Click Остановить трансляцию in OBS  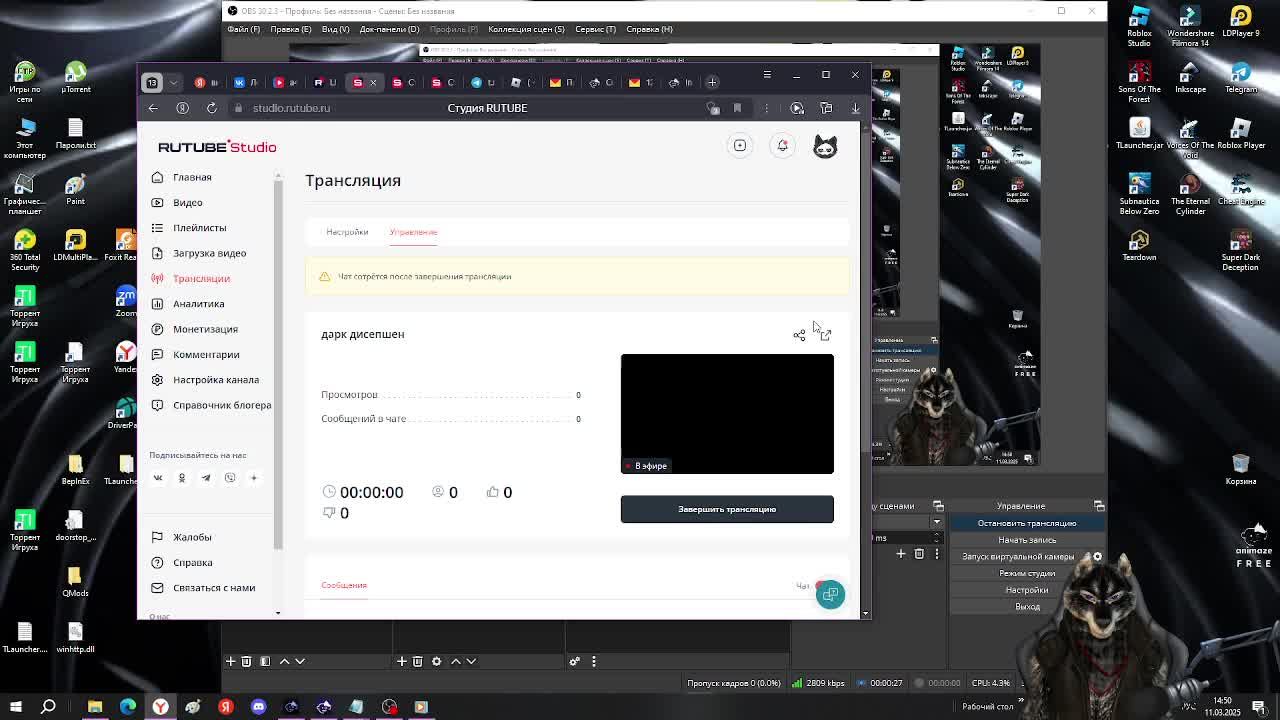[x=1027, y=523]
